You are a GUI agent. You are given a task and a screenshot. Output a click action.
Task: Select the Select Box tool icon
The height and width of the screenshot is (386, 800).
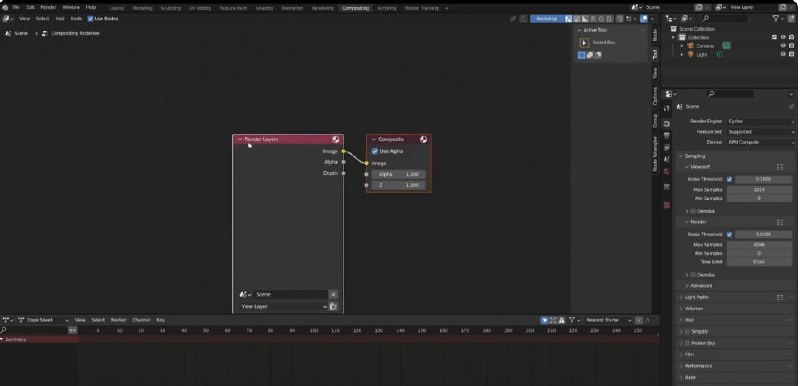click(x=584, y=43)
